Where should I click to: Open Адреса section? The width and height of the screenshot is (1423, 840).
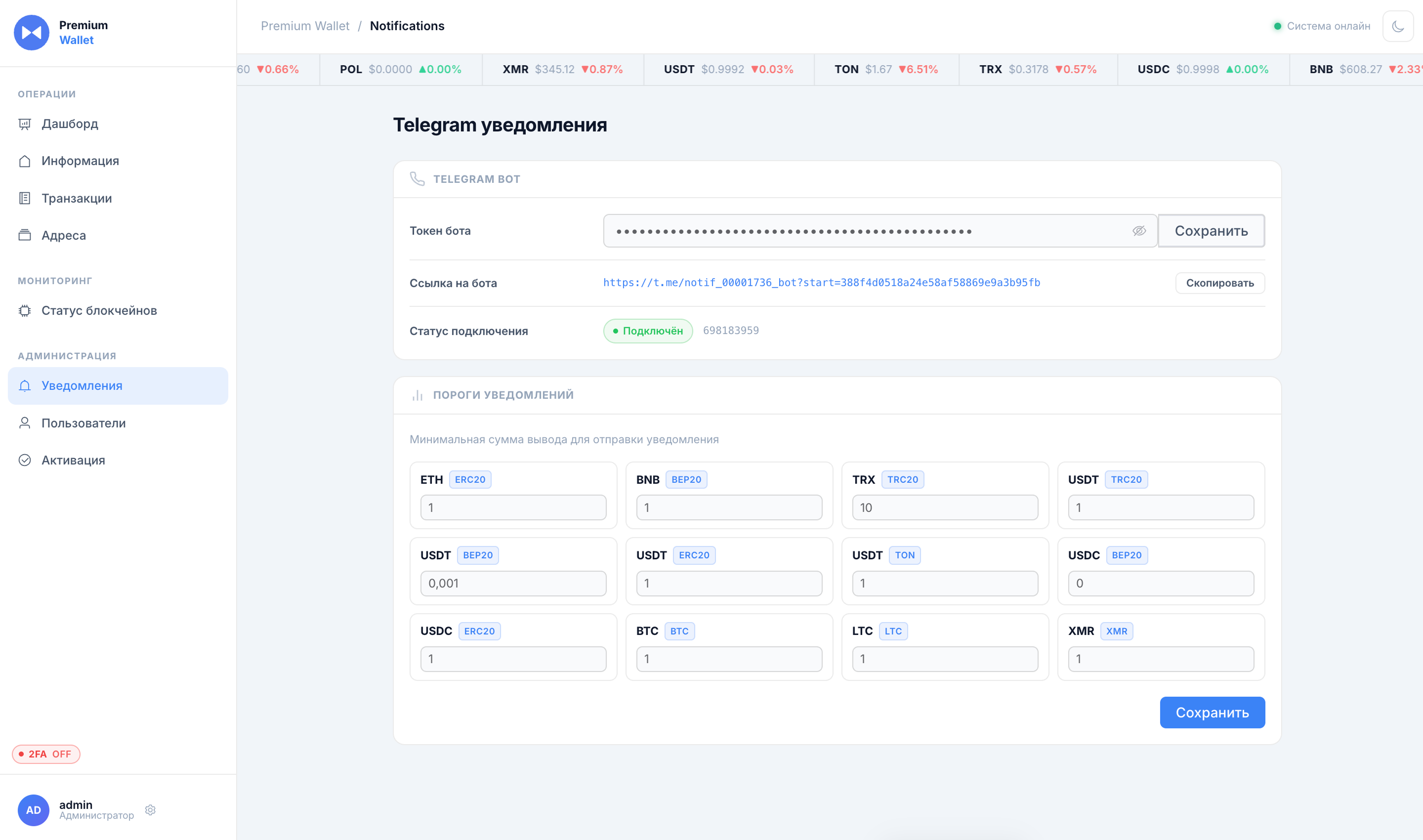[x=118, y=236]
